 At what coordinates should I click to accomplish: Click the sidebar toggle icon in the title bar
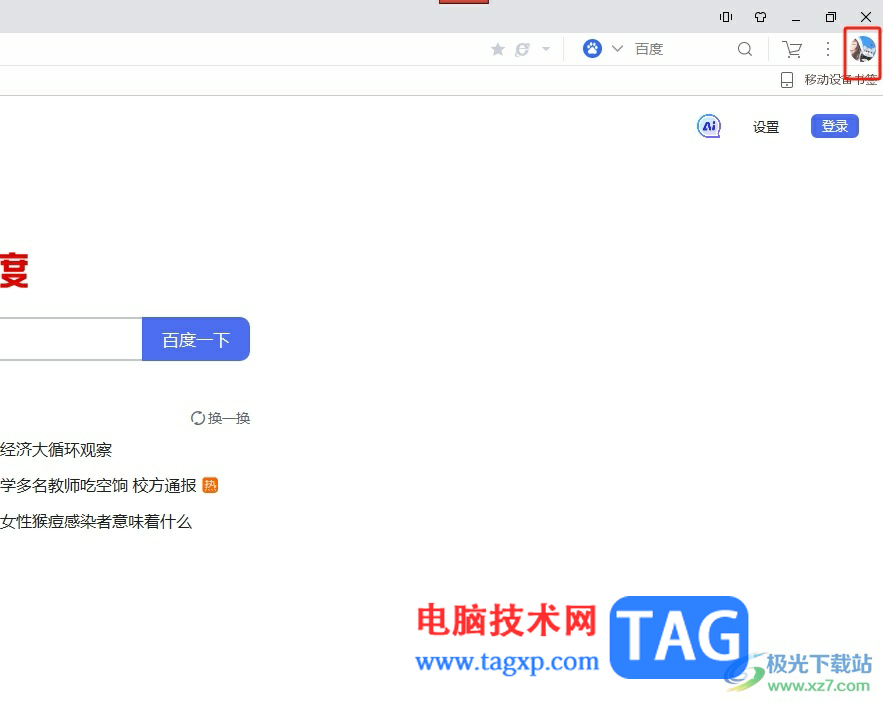point(726,17)
